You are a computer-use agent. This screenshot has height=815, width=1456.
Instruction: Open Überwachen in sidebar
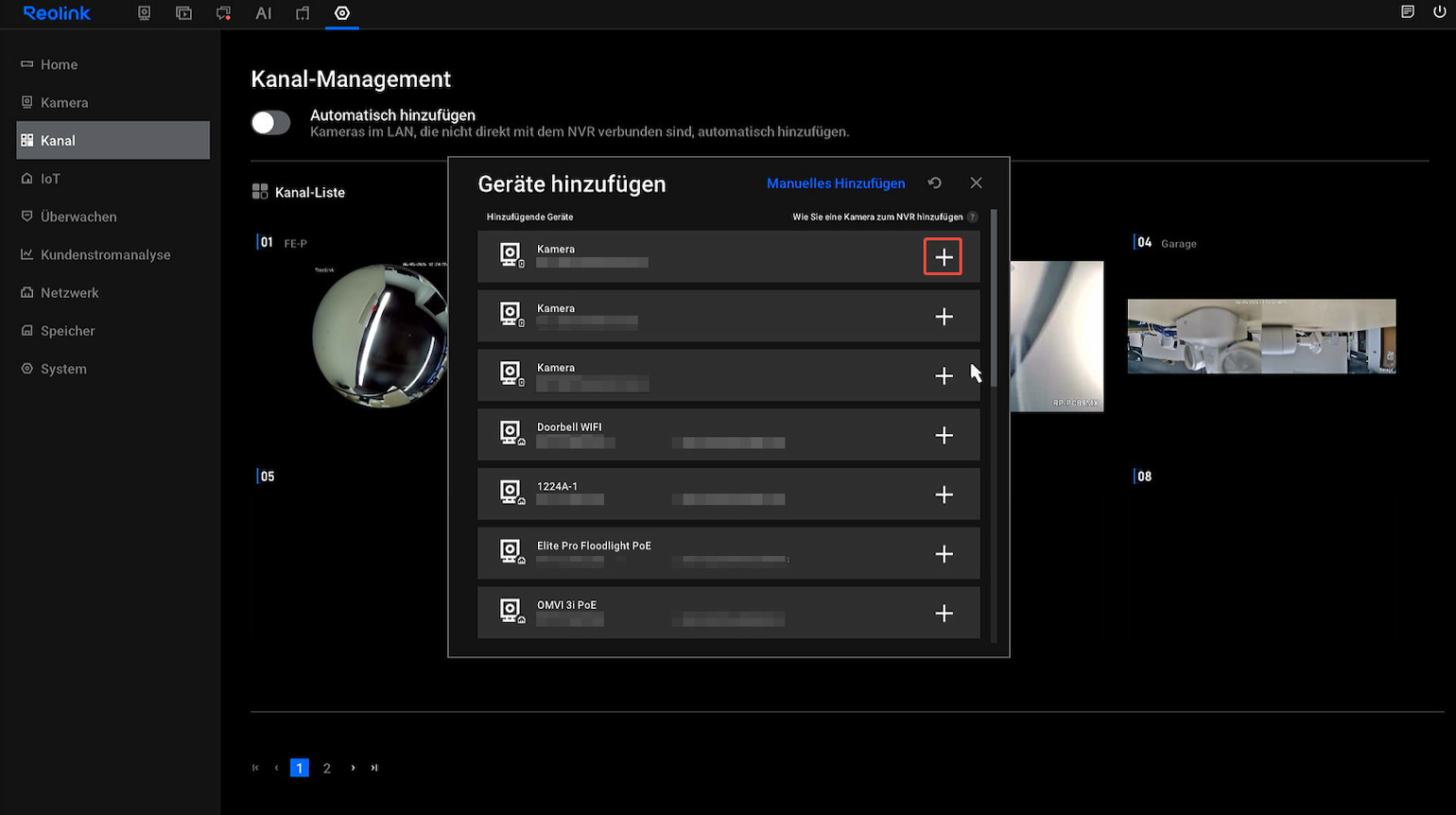113,217
